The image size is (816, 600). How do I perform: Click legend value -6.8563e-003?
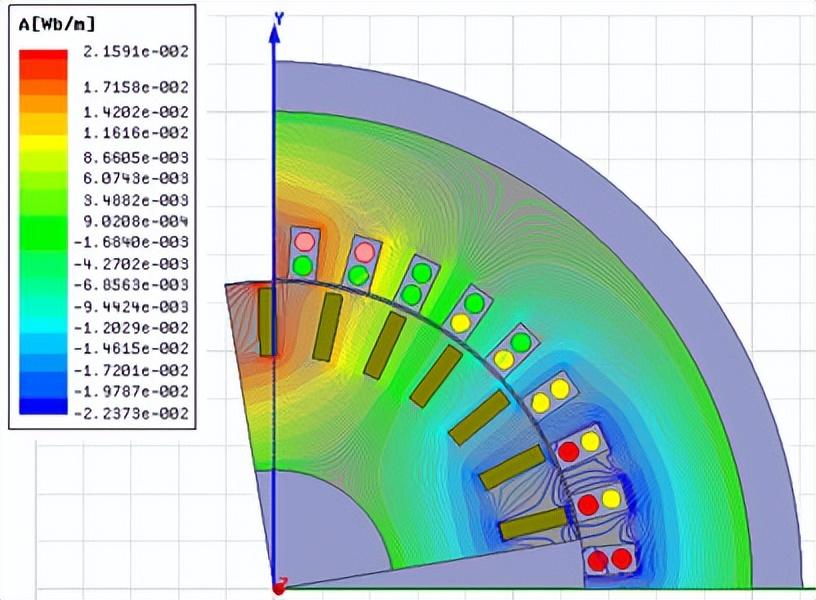point(131,285)
